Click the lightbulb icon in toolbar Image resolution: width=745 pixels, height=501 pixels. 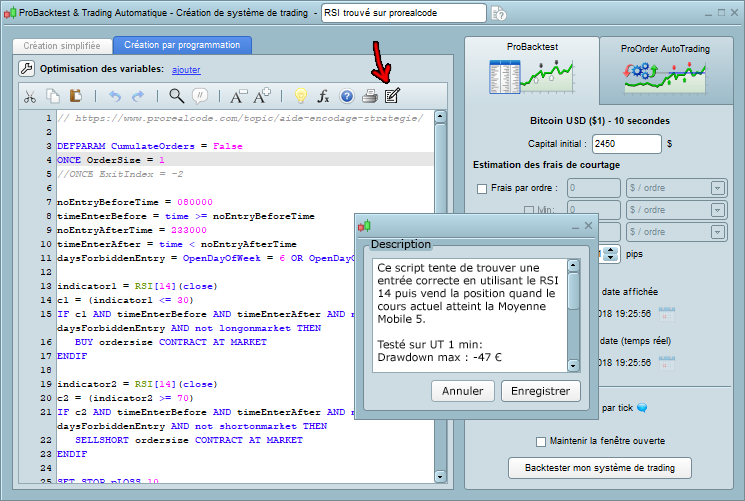tap(298, 97)
